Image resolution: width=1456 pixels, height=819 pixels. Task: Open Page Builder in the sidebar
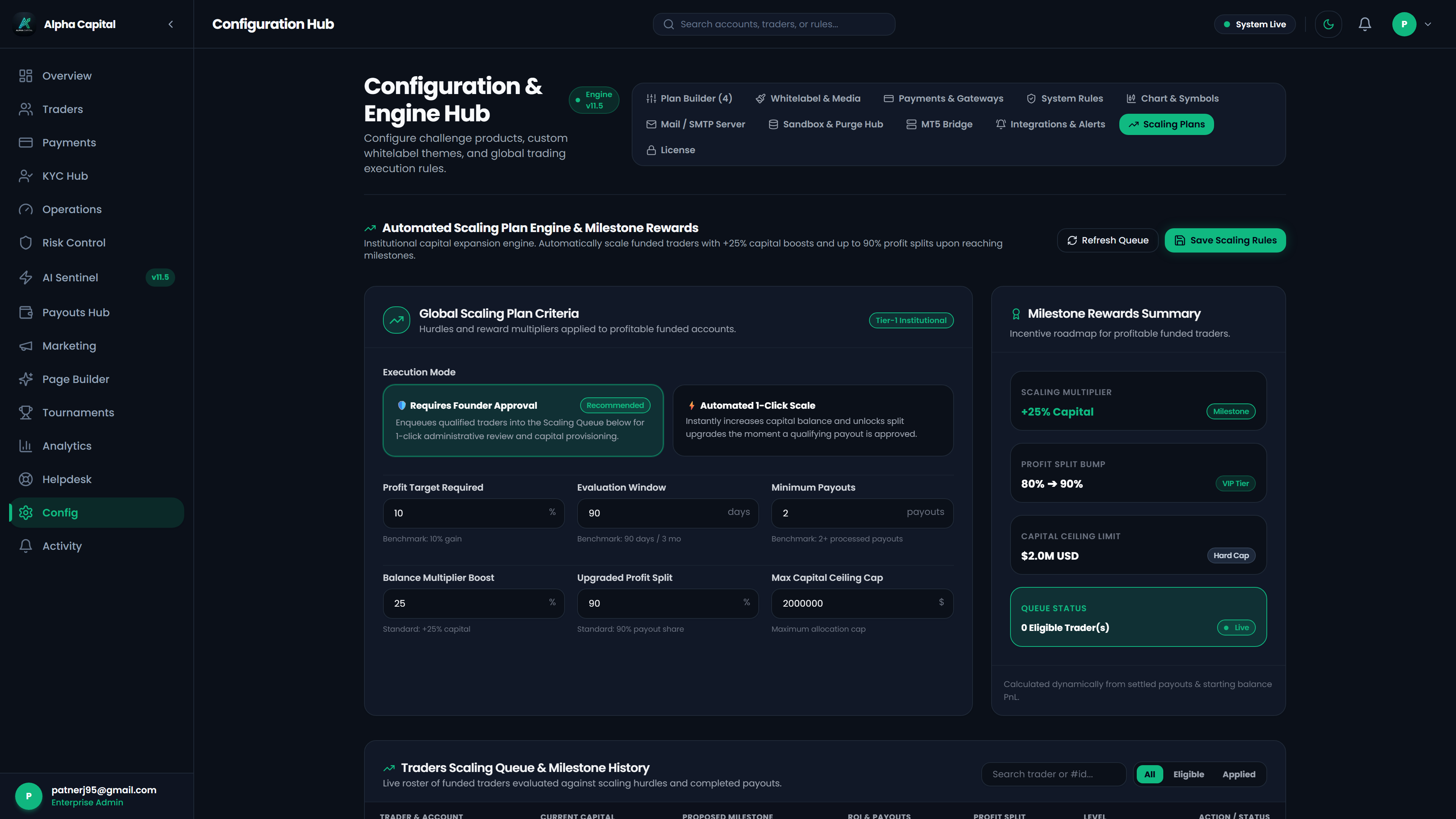(x=97, y=379)
